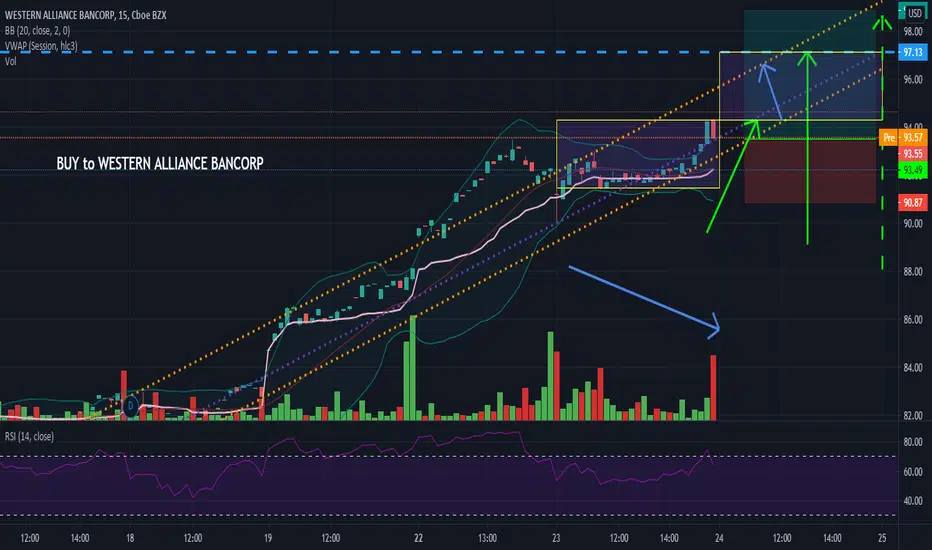Image resolution: width=932 pixels, height=550 pixels.
Task: Click the 82.00 price axis value
Action: coord(913,416)
